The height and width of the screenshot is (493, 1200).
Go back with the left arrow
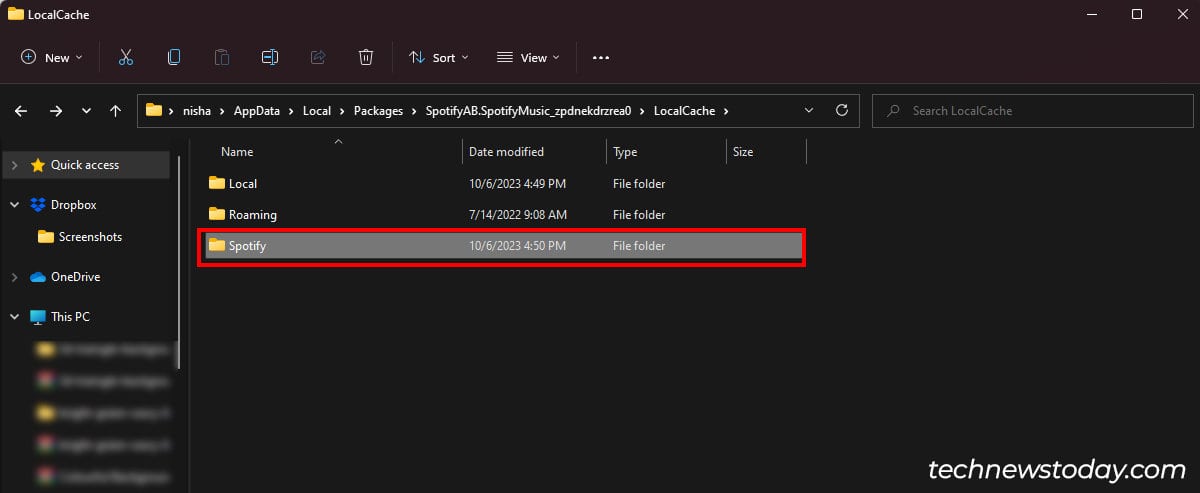[x=21, y=111]
